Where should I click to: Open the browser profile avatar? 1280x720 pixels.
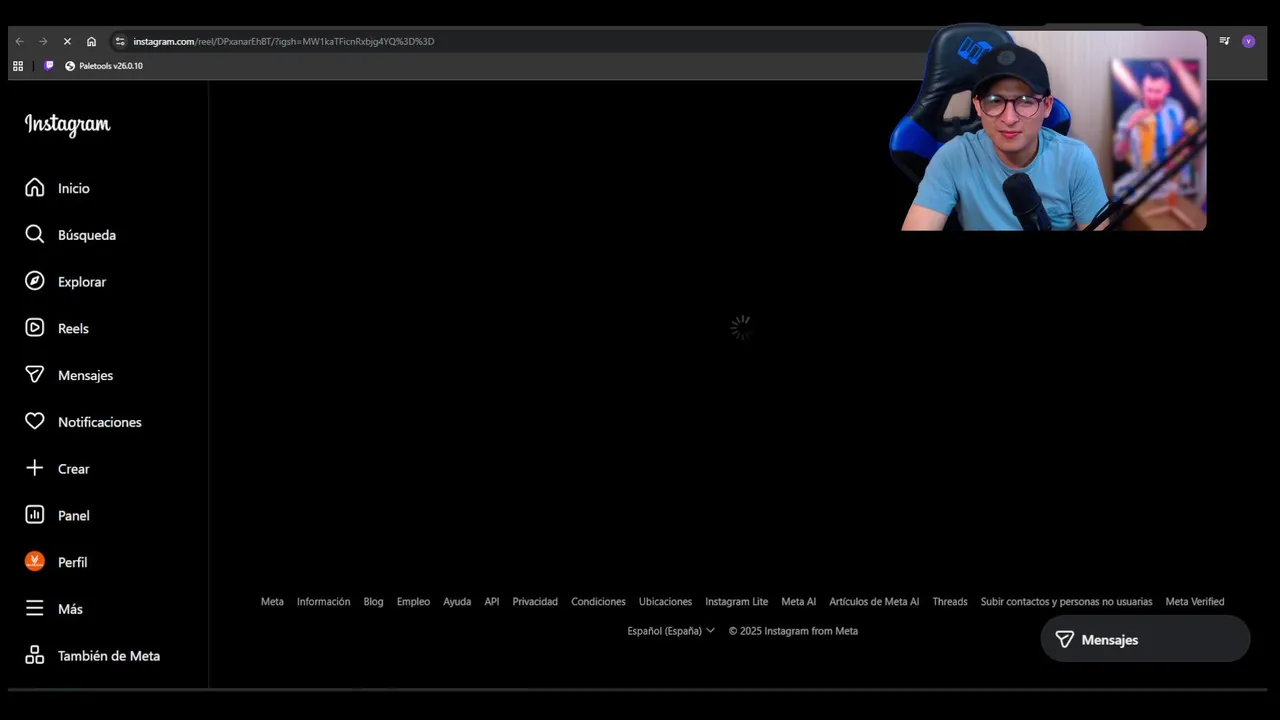(1248, 41)
